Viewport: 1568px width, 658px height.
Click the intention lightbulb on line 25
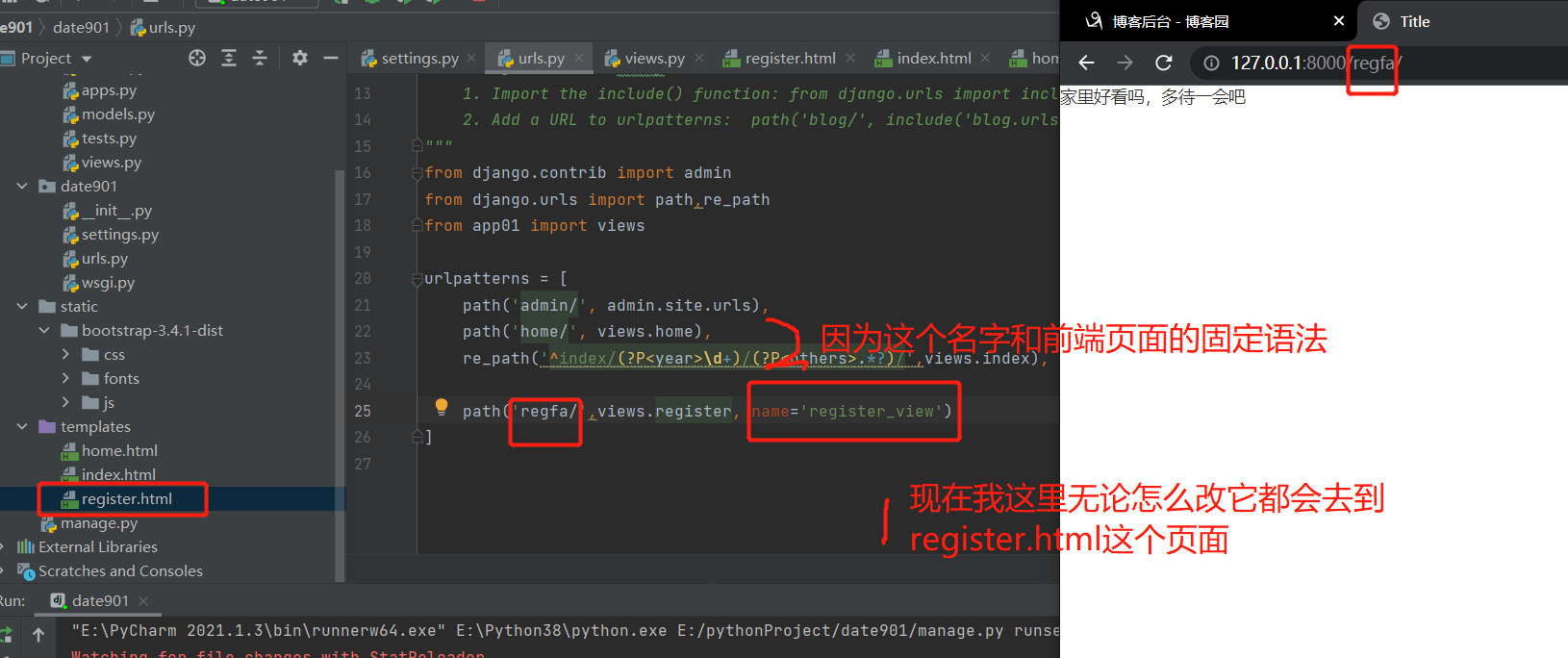pos(442,407)
